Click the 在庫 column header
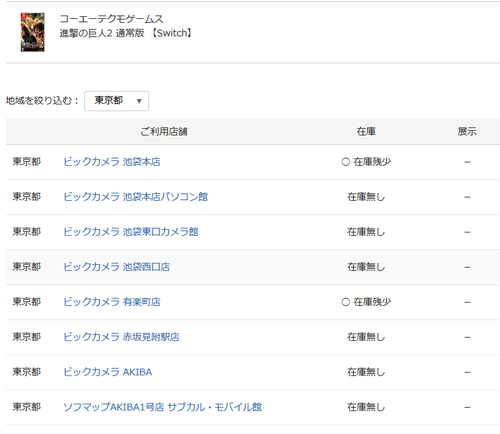500x434 pixels. click(366, 132)
